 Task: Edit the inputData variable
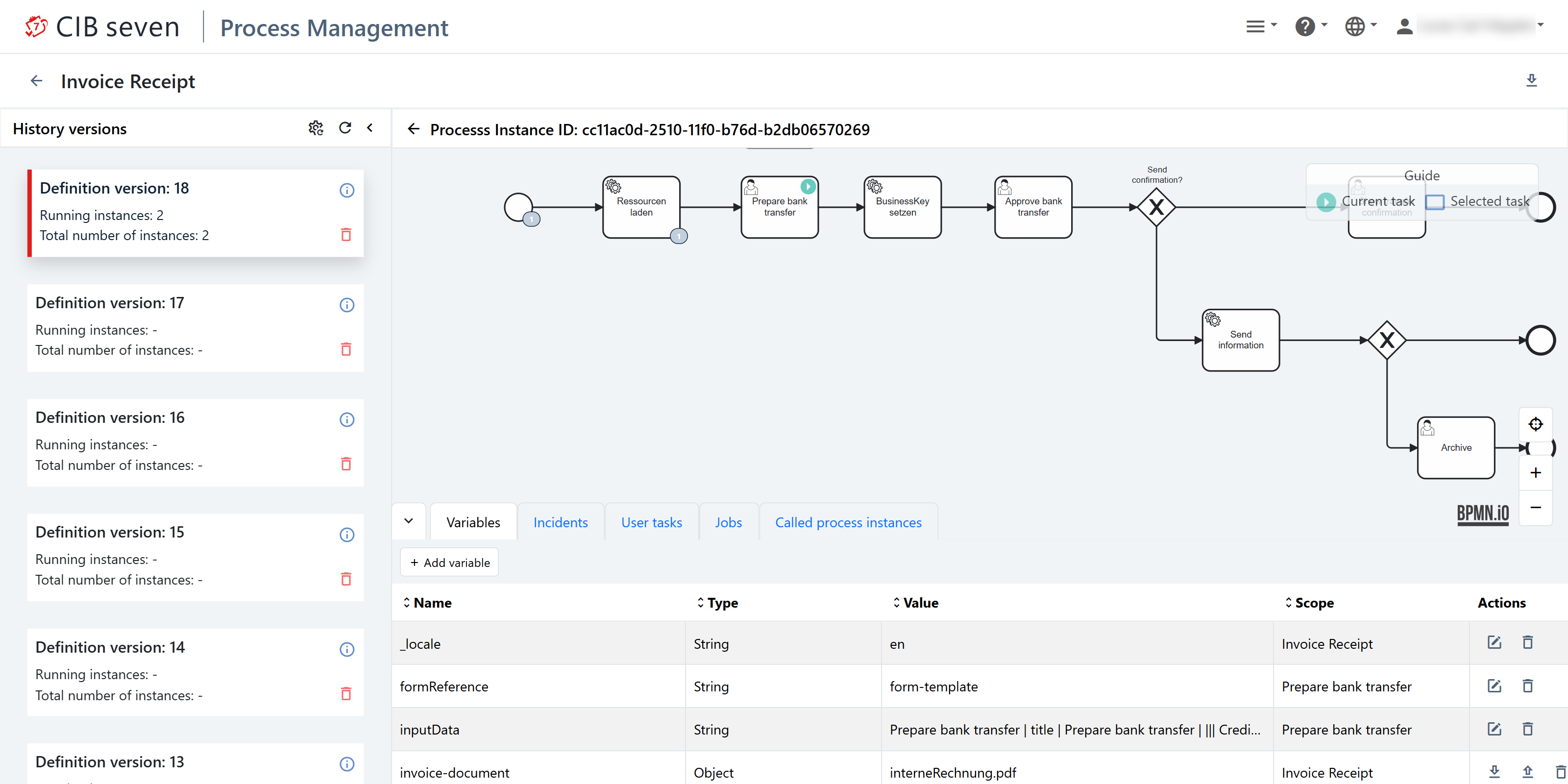[x=1494, y=729]
